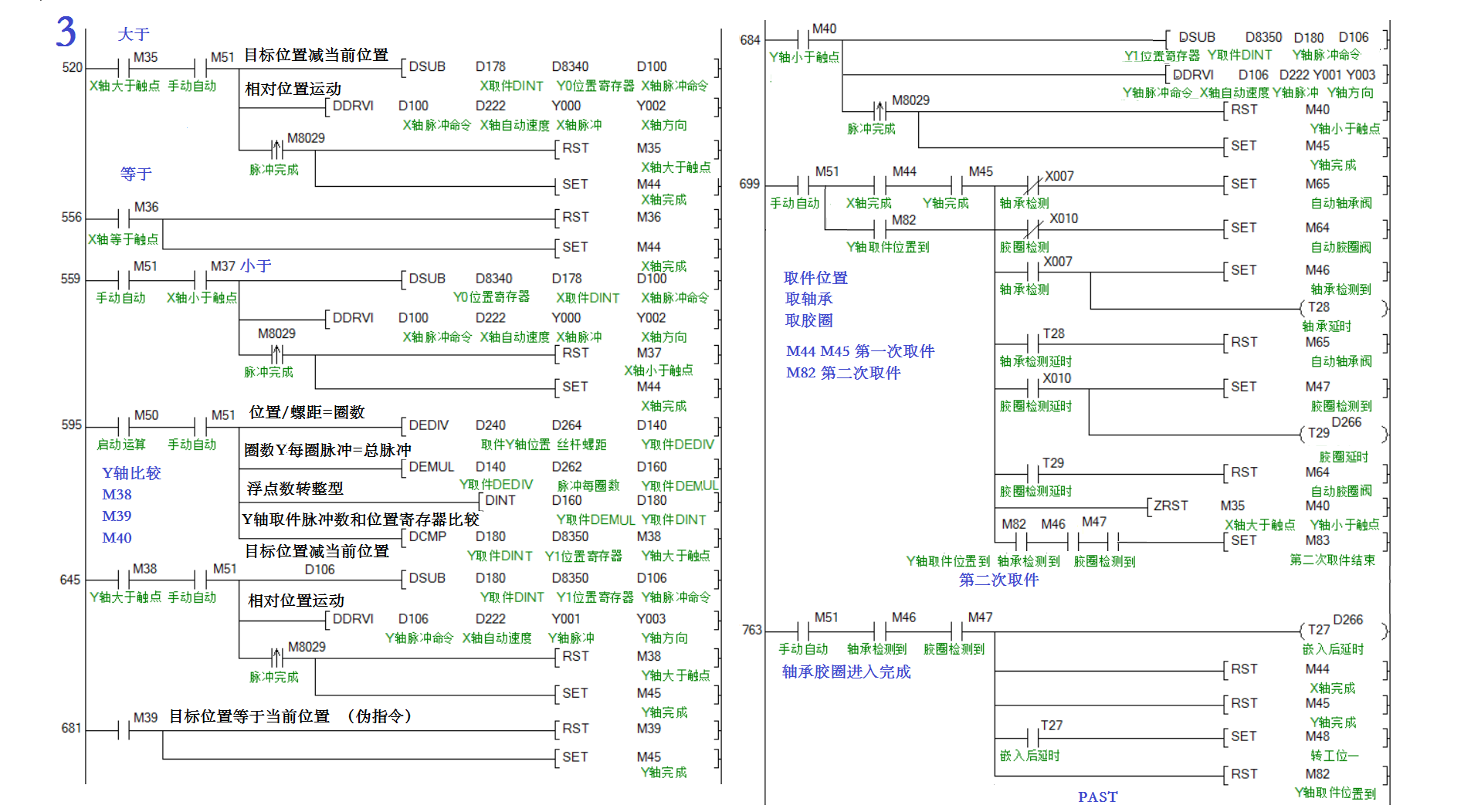Select rung step number 645
Image resolution: width=1471 pixels, height=812 pixels.
point(69,580)
